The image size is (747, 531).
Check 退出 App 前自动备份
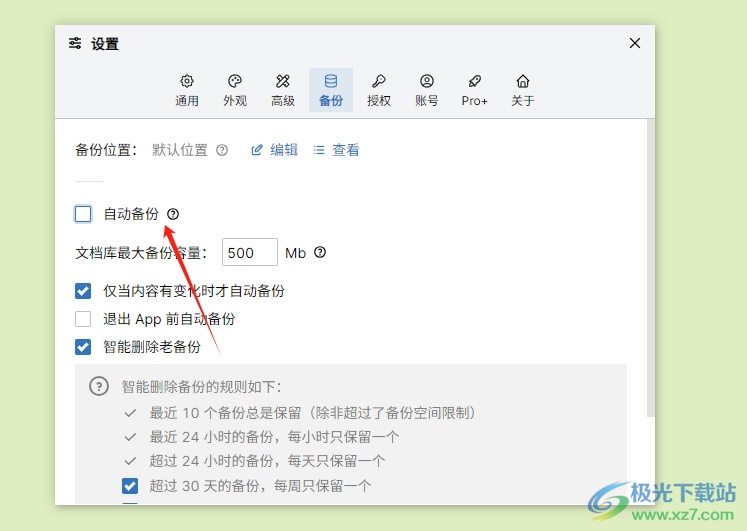(x=83, y=319)
